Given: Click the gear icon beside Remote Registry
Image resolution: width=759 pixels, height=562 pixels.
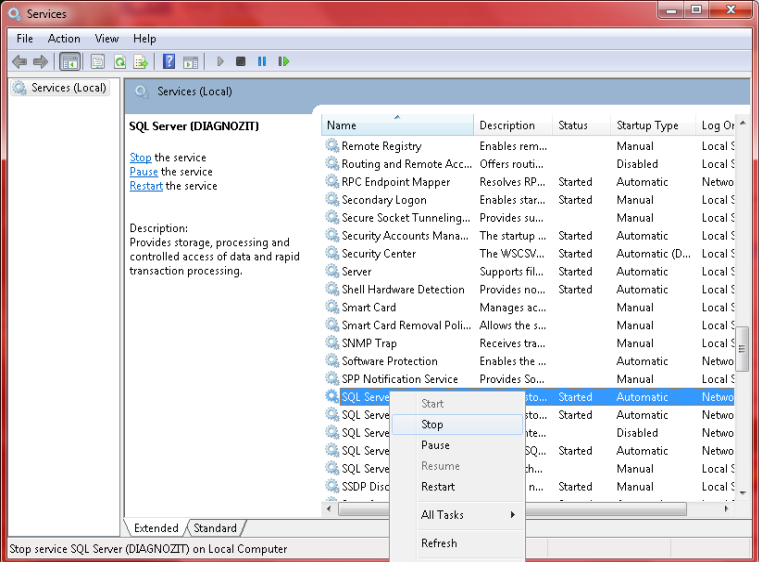Looking at the screenshot, I should [x=332, y=145].
